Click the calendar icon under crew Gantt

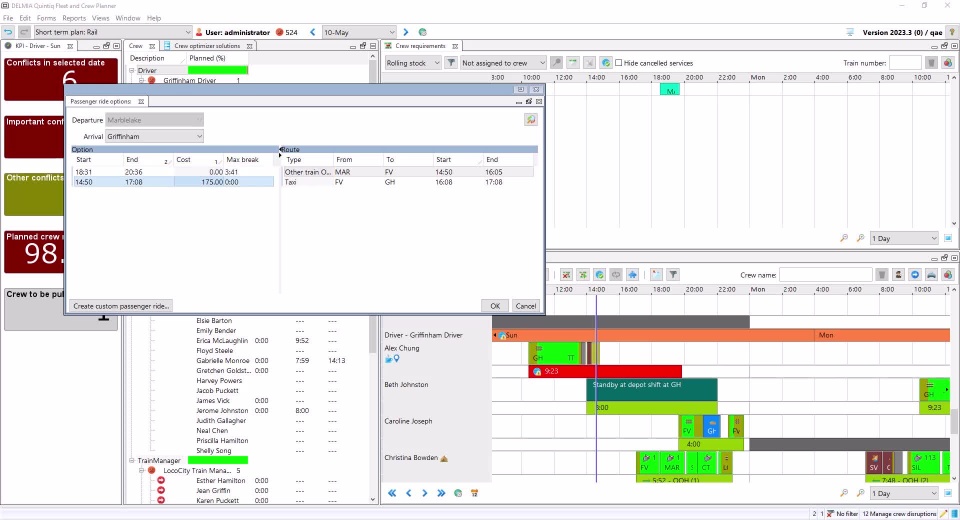point(474,493)
